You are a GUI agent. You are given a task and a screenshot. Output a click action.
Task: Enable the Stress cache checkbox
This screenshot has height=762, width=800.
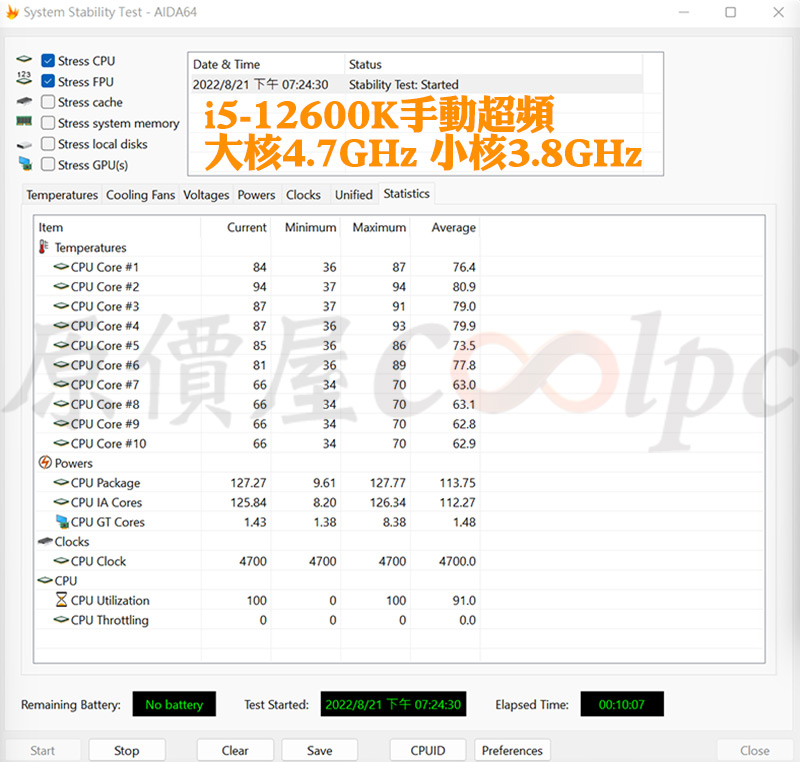[x=48, y=102]
